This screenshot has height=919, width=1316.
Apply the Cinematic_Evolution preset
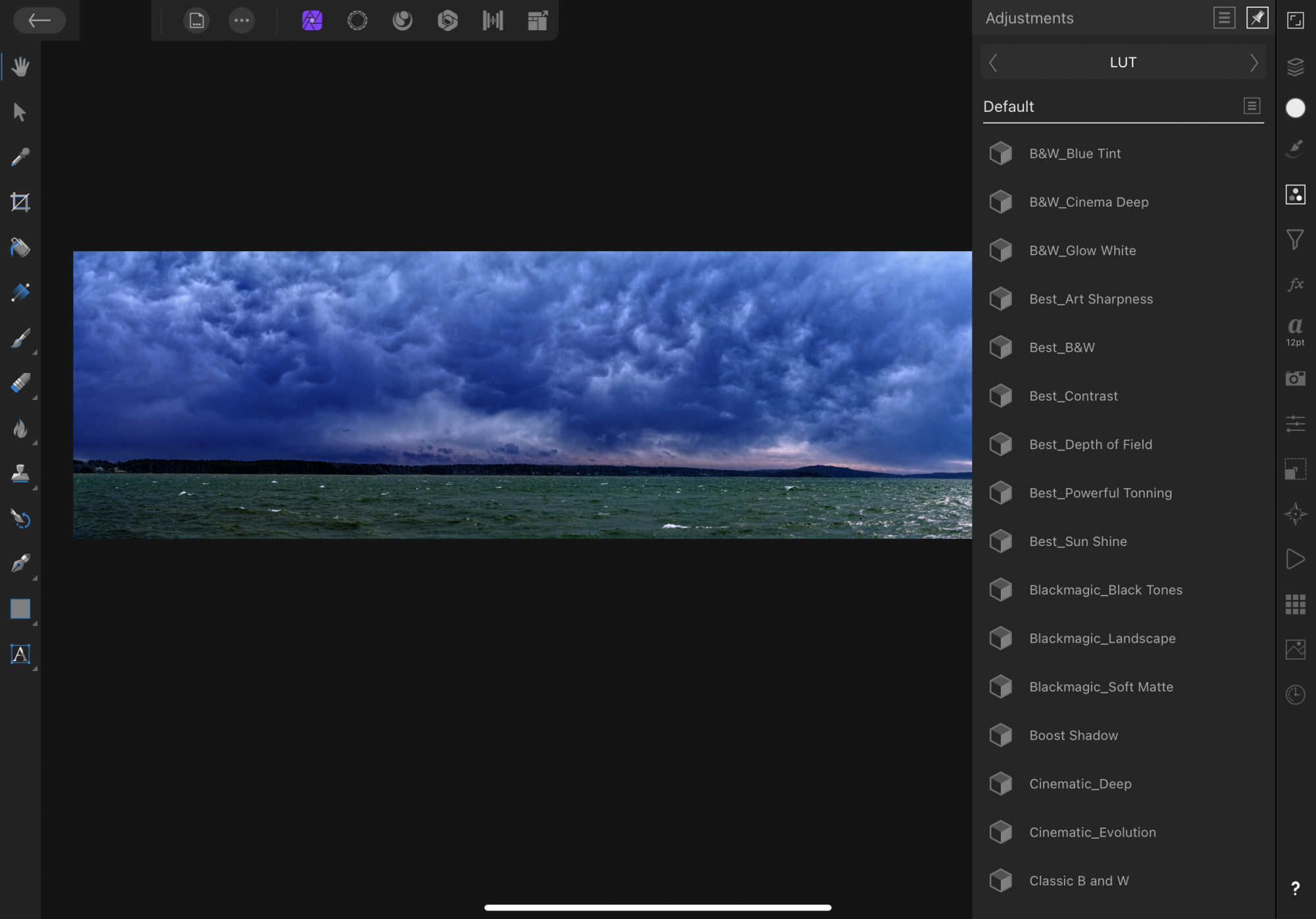(1123, 832)
